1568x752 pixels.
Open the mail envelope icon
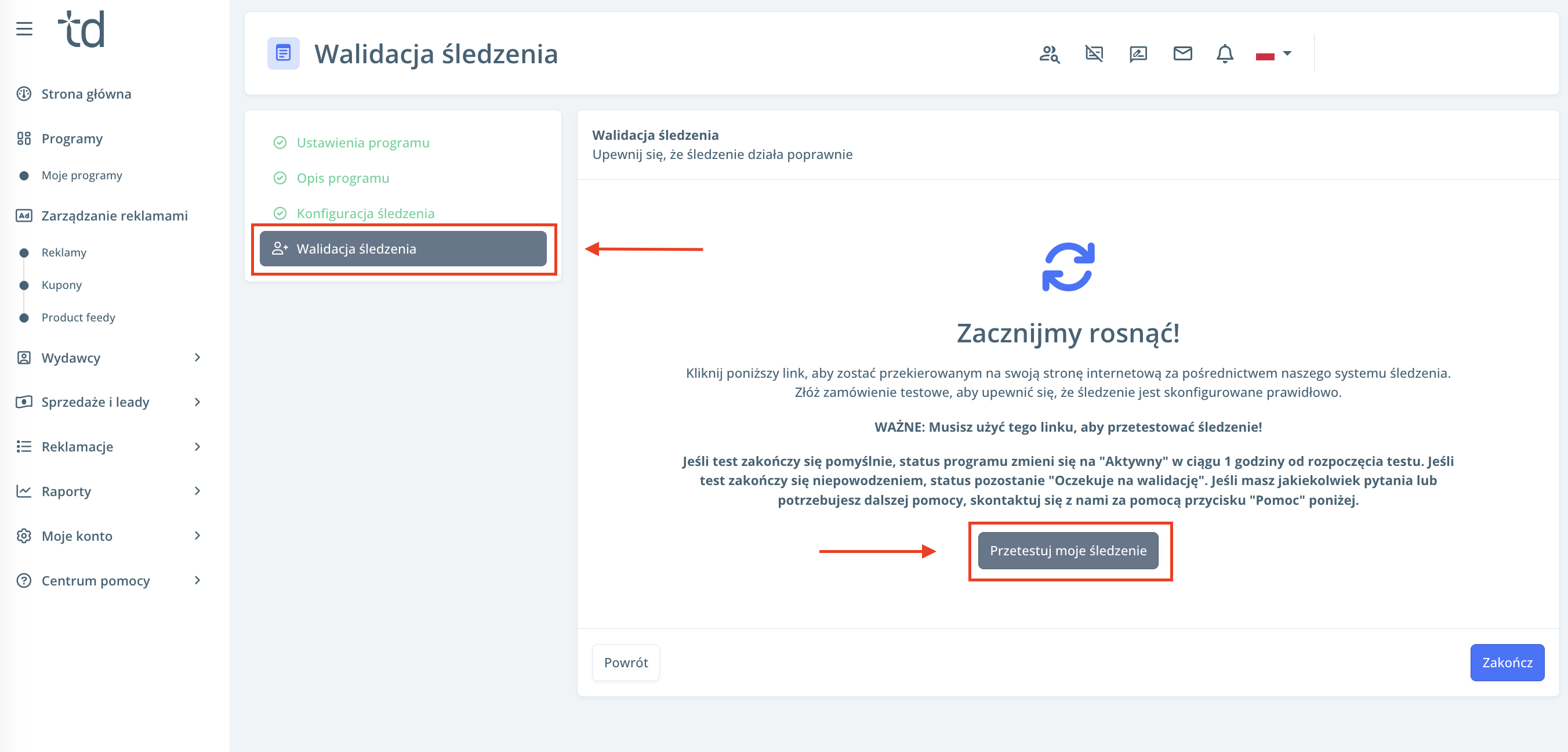pyautogui.click(x=1182, y=53)
